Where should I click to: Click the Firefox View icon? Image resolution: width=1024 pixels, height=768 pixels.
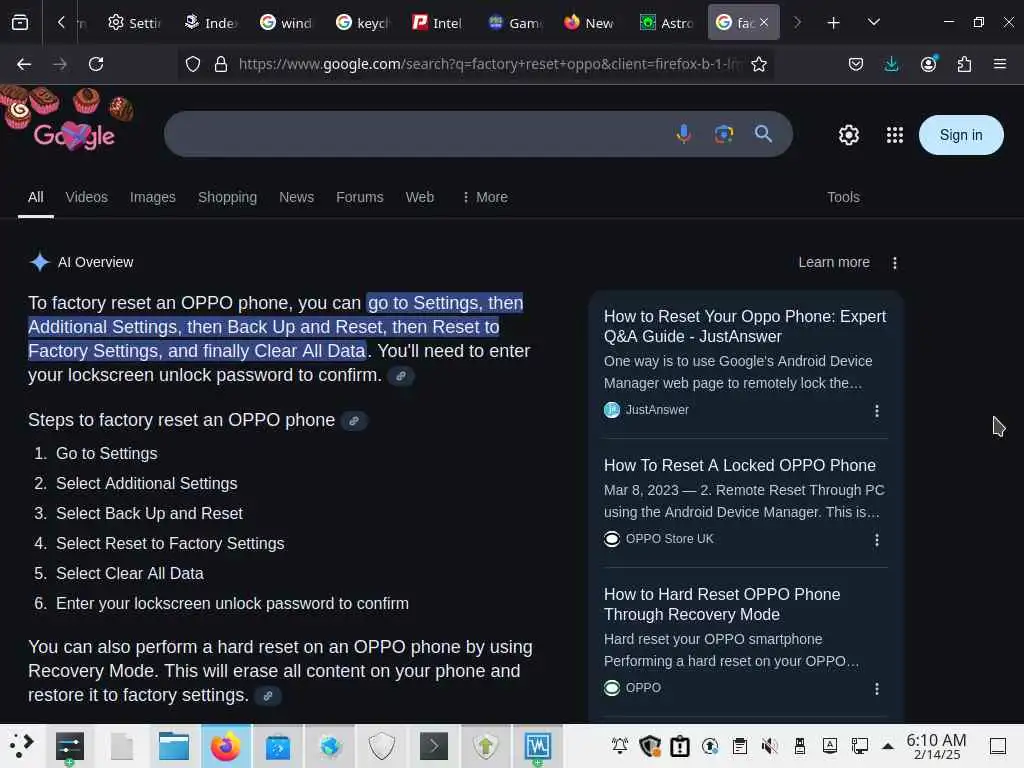(x=20, y=23)
